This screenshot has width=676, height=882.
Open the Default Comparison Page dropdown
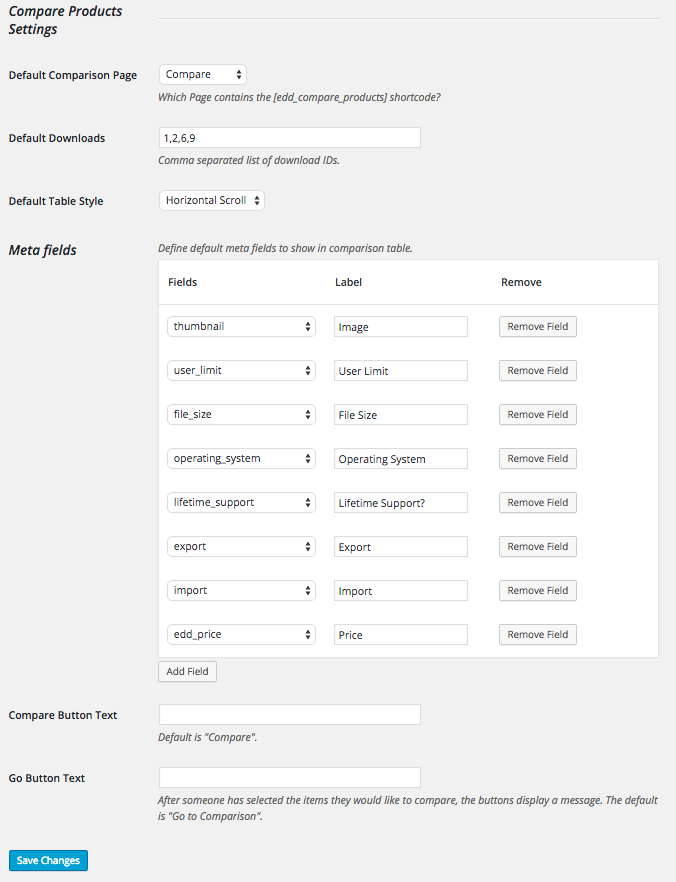tap(203, 74)
